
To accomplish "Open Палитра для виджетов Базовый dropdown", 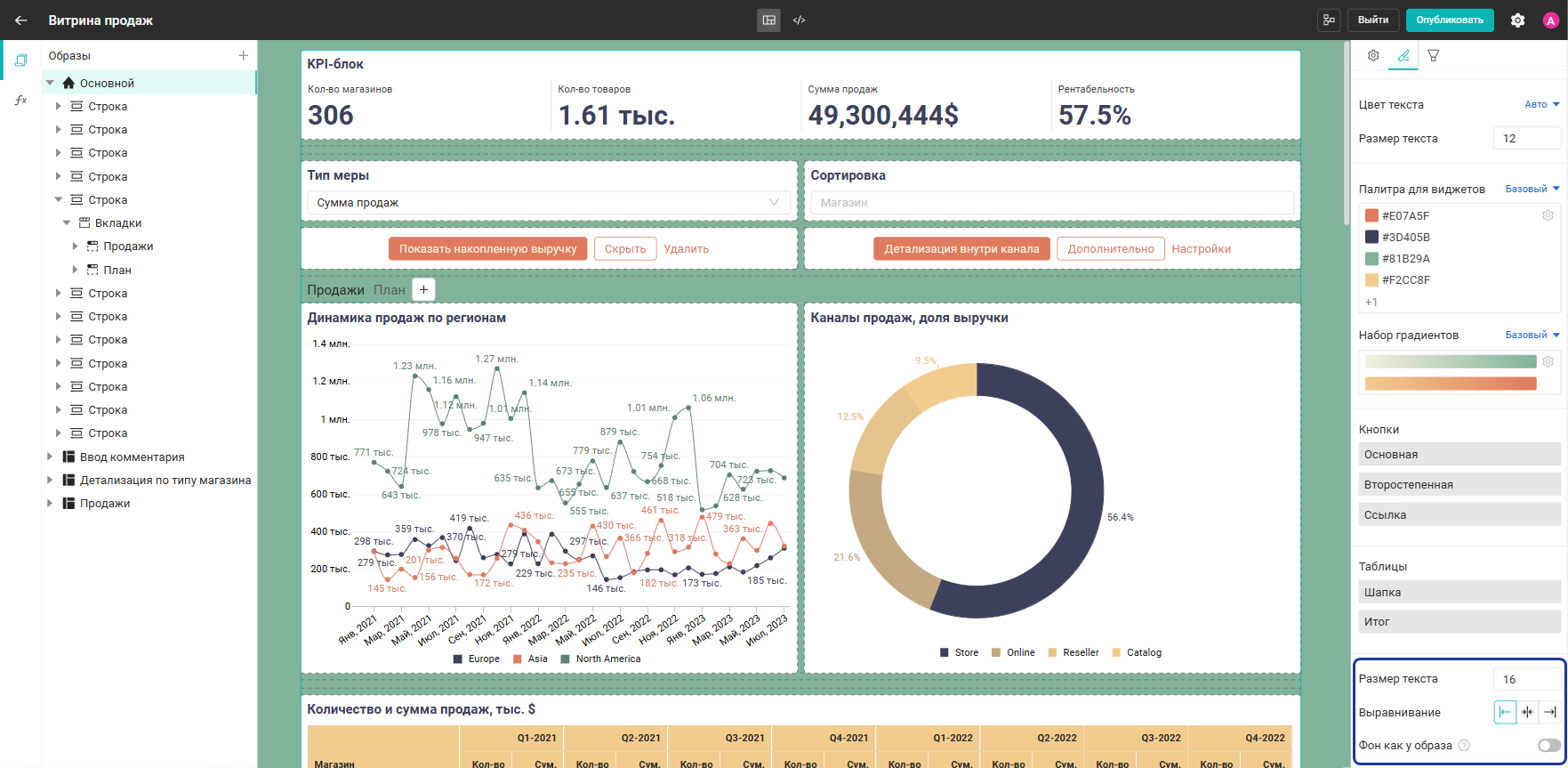I will coord(1532,189).
